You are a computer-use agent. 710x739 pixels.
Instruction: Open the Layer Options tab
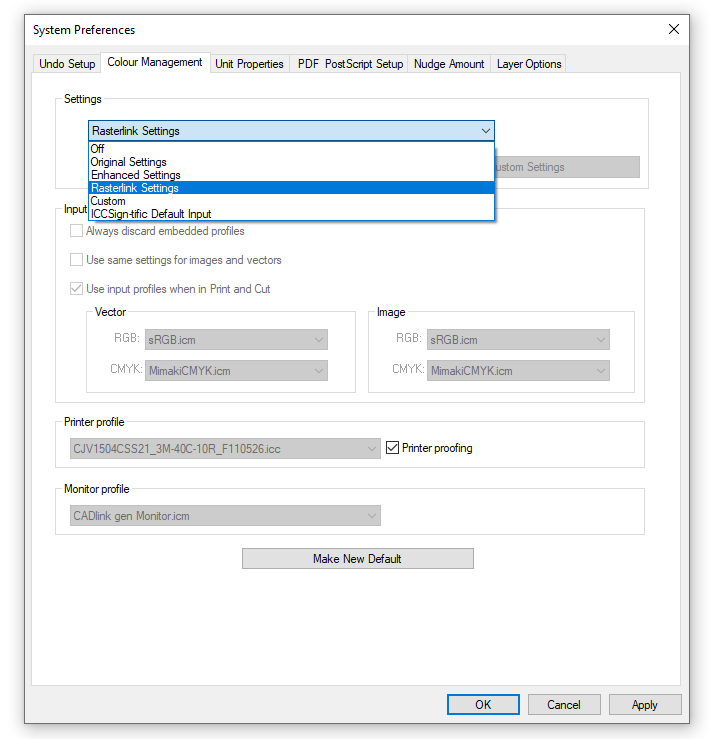pyautogui.click(x=529, y=64)
